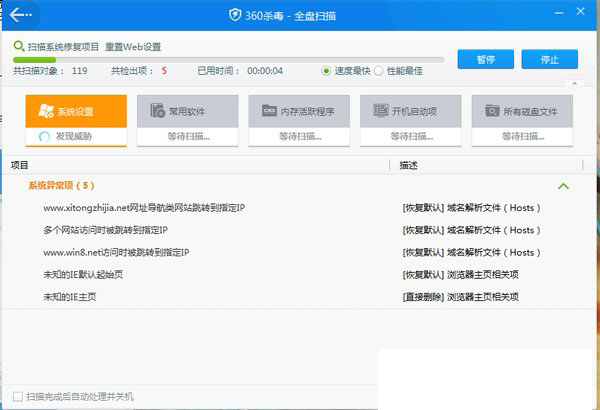This screenshot has width=600, height=410.
Task: Select 系统异常项 (5) group header
Action: click(x=61, y=186)
